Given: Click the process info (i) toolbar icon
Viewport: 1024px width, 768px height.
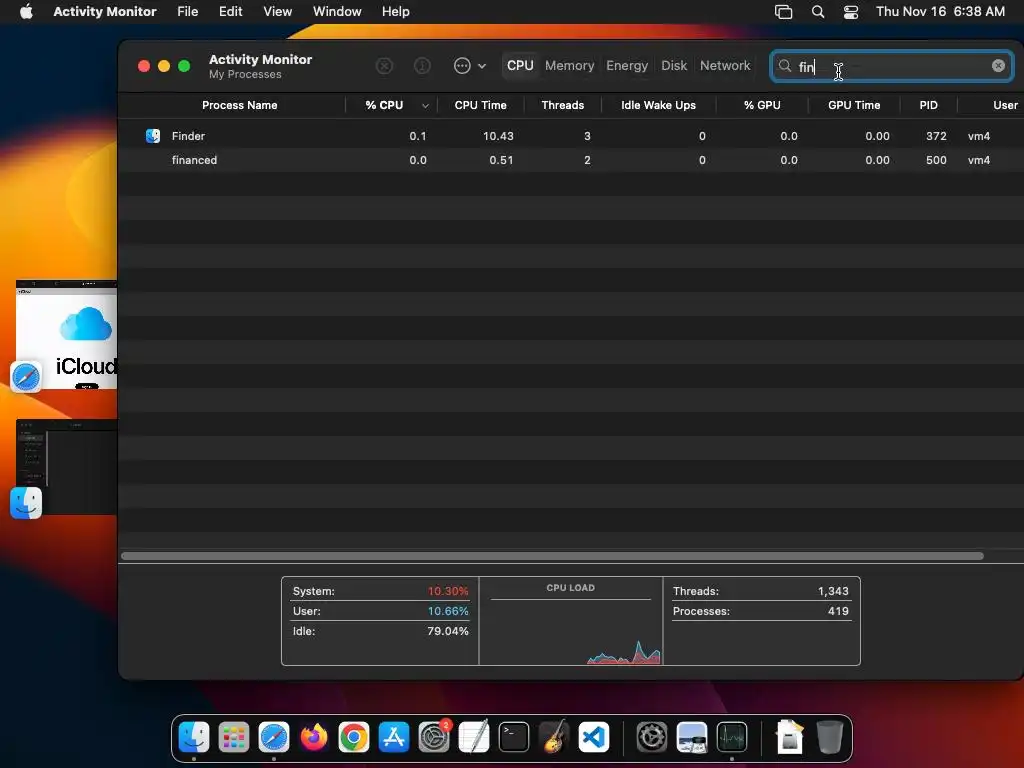Looking at the screenshot, I should (x=423, y=66).
